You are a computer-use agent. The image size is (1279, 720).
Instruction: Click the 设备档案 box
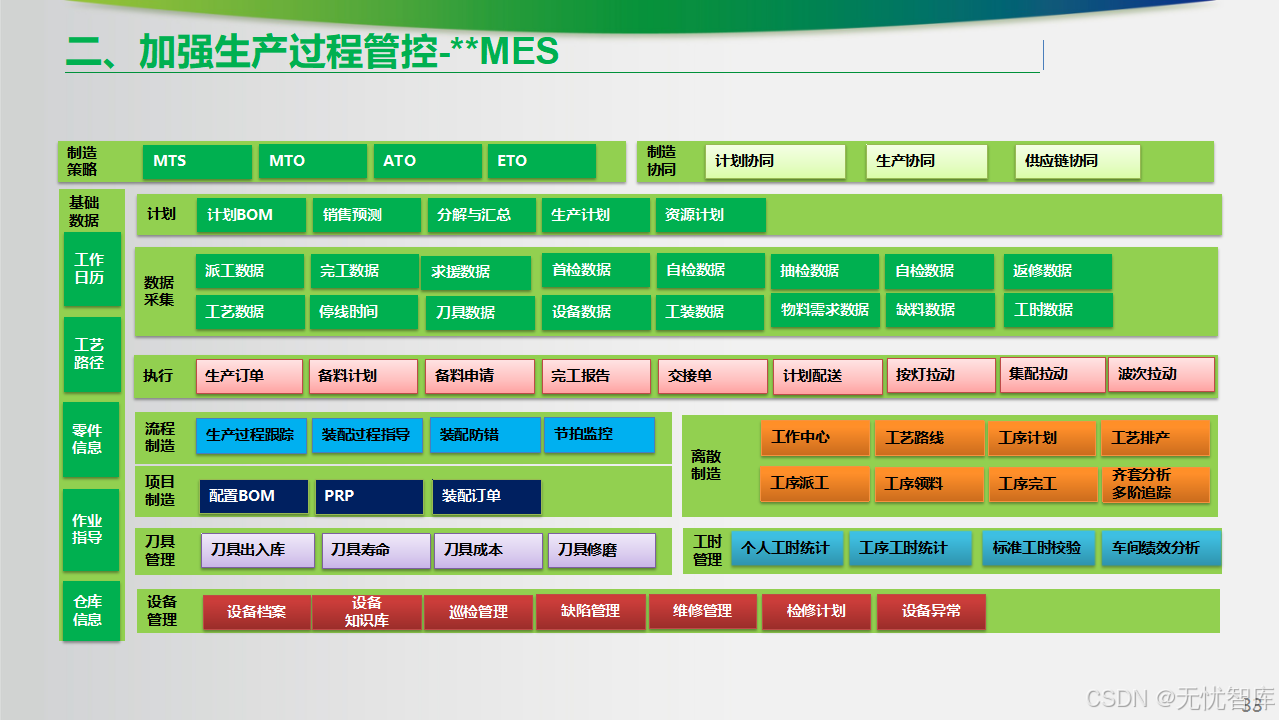[258, 612]
